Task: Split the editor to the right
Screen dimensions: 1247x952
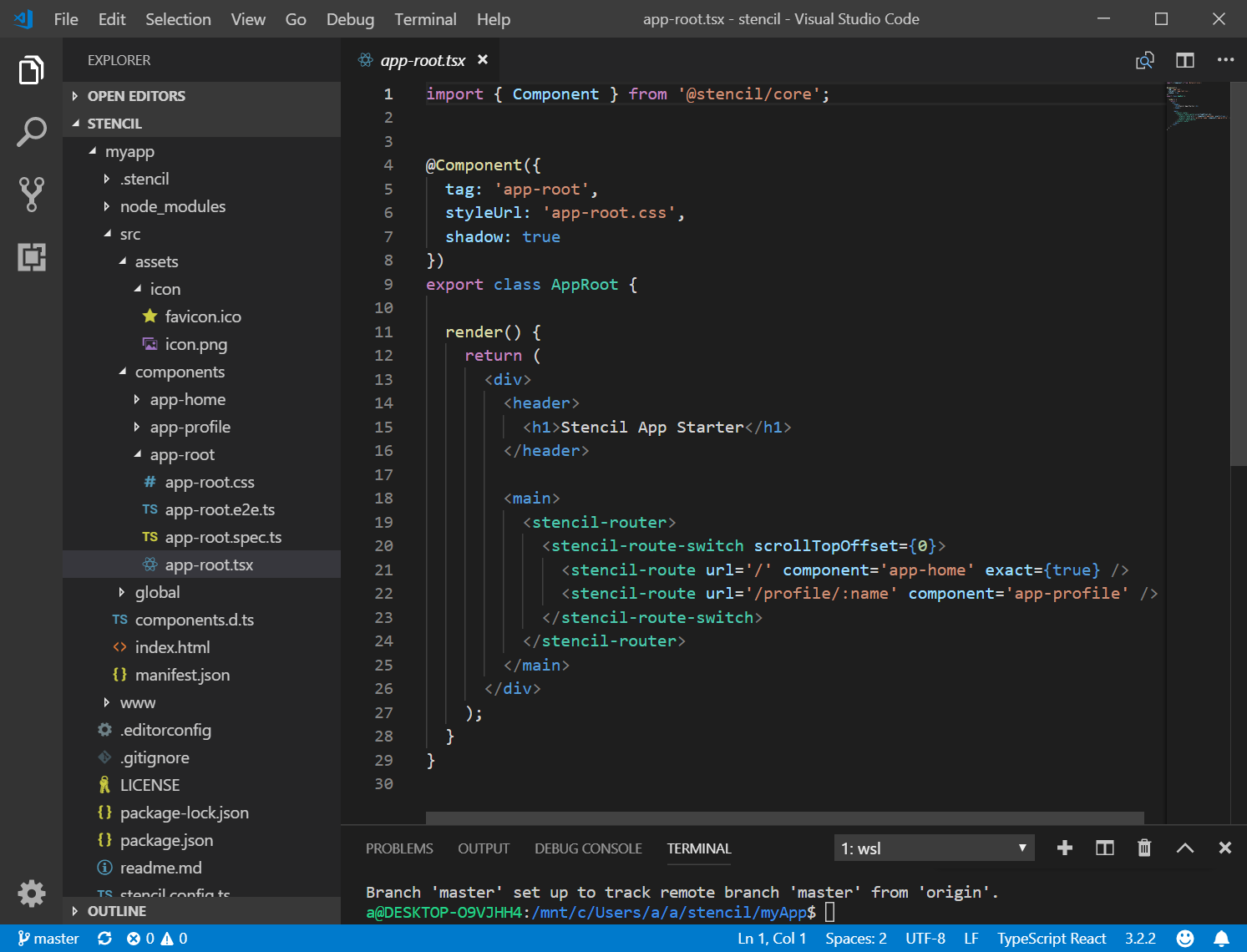Action: tap(1184, 60)
